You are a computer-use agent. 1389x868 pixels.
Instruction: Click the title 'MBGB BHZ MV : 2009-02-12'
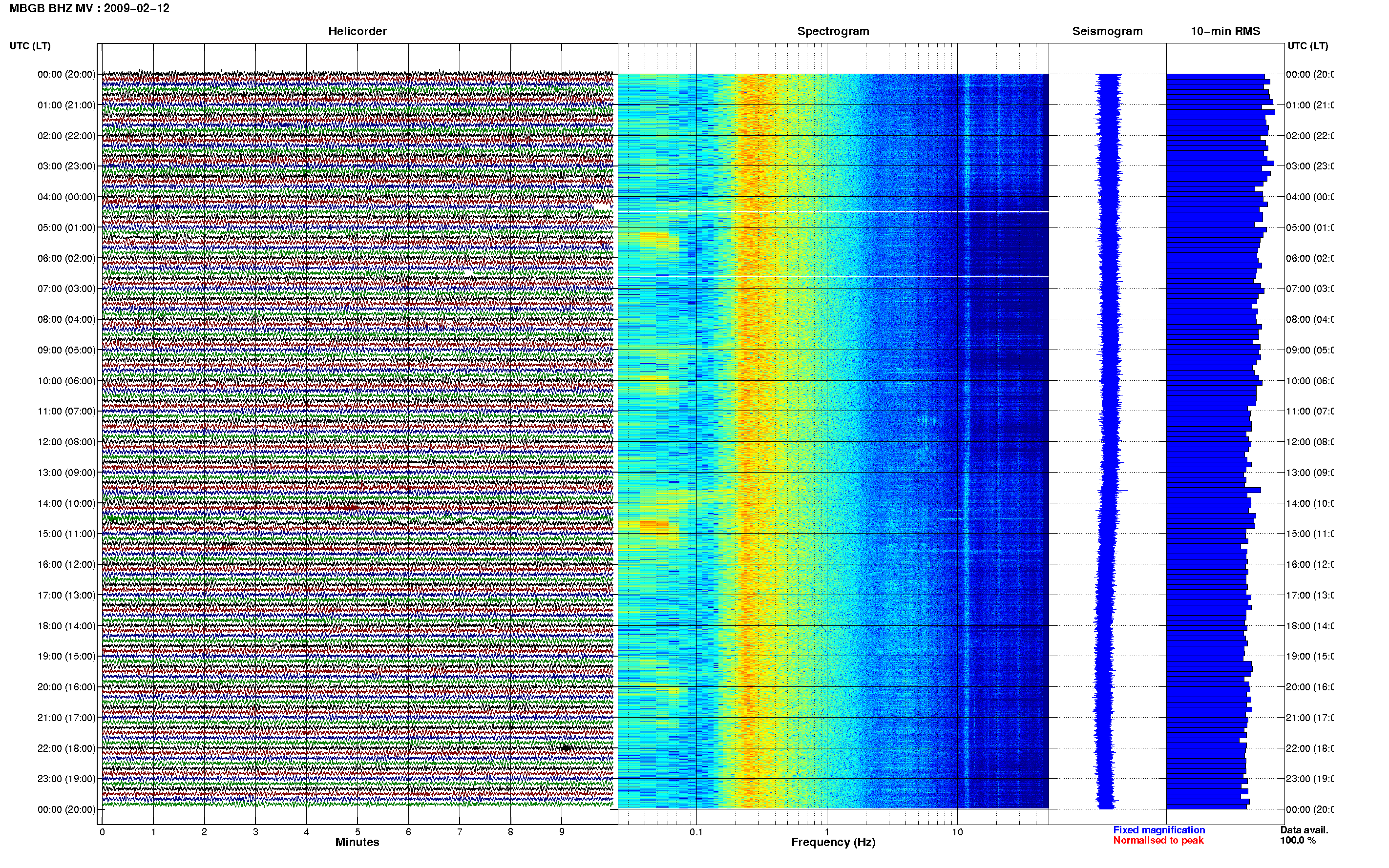tap(89, 8)
